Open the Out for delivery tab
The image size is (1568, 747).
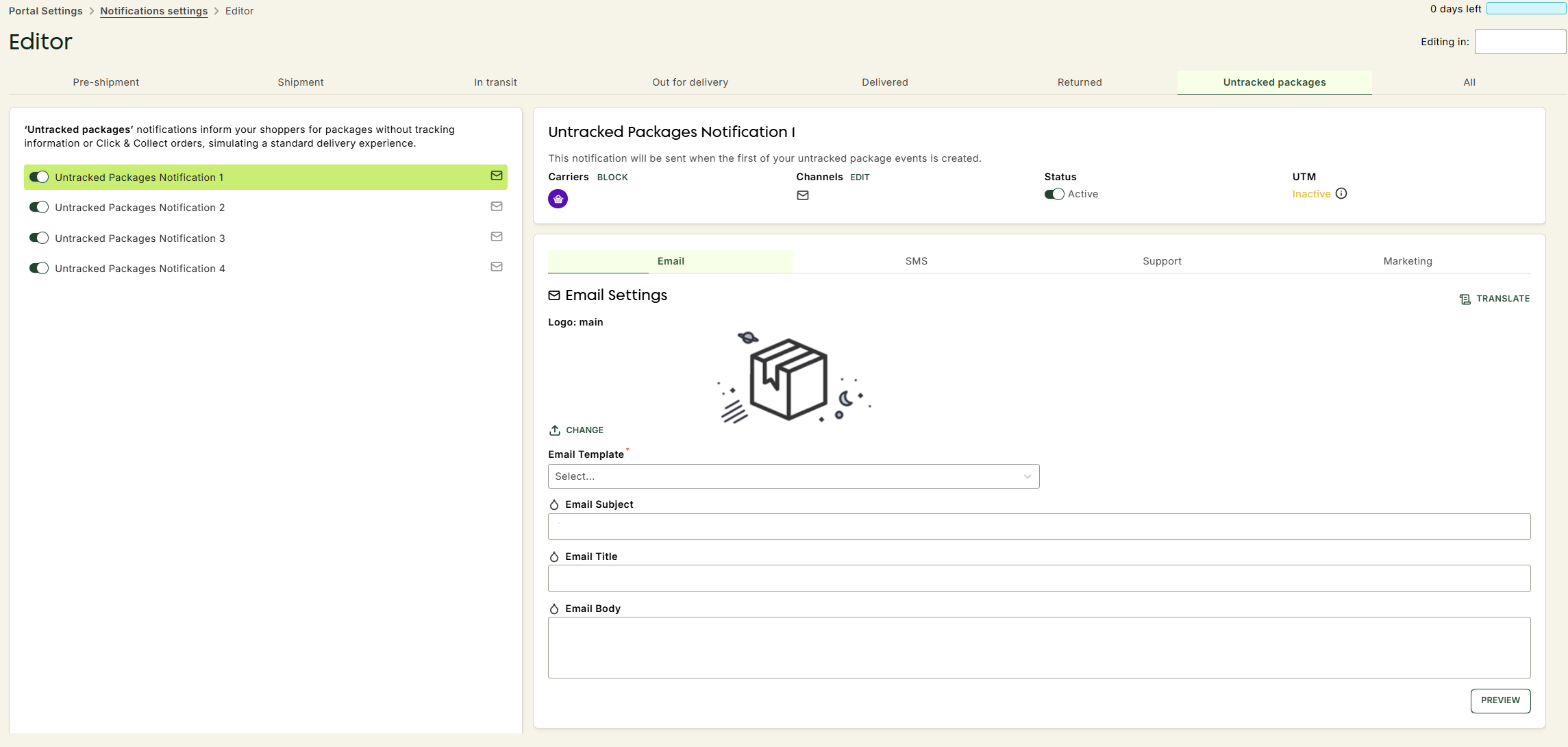pos(690,82)
